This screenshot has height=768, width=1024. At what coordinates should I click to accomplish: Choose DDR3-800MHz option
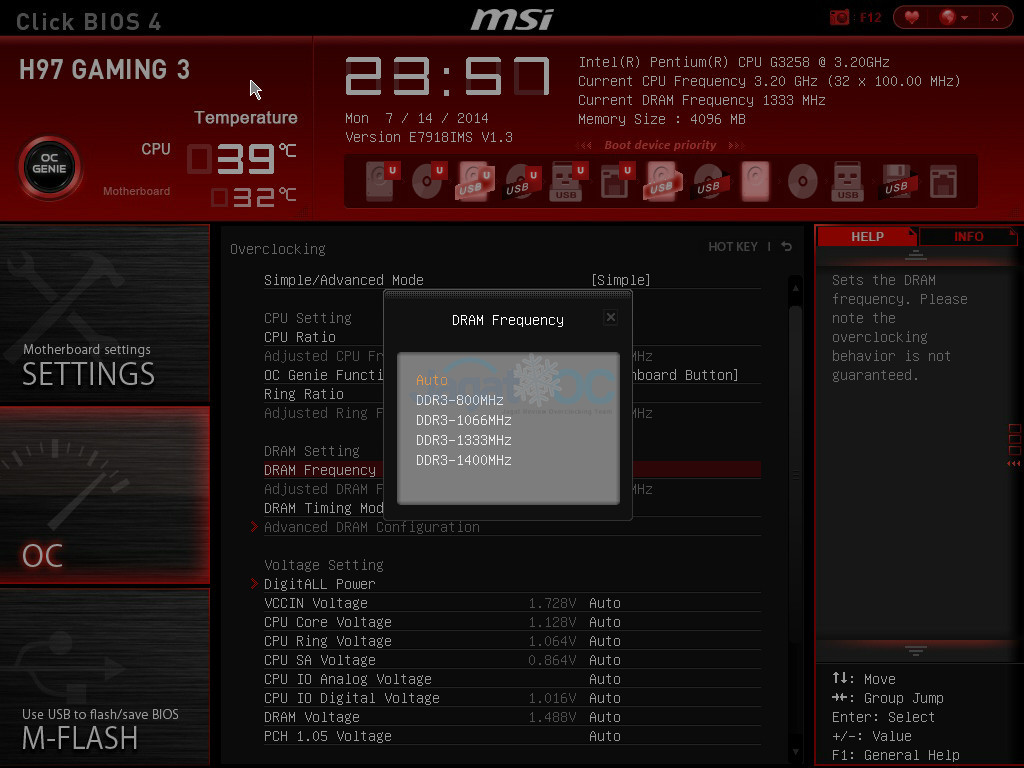pyautogui.click(x=459, y=400)
